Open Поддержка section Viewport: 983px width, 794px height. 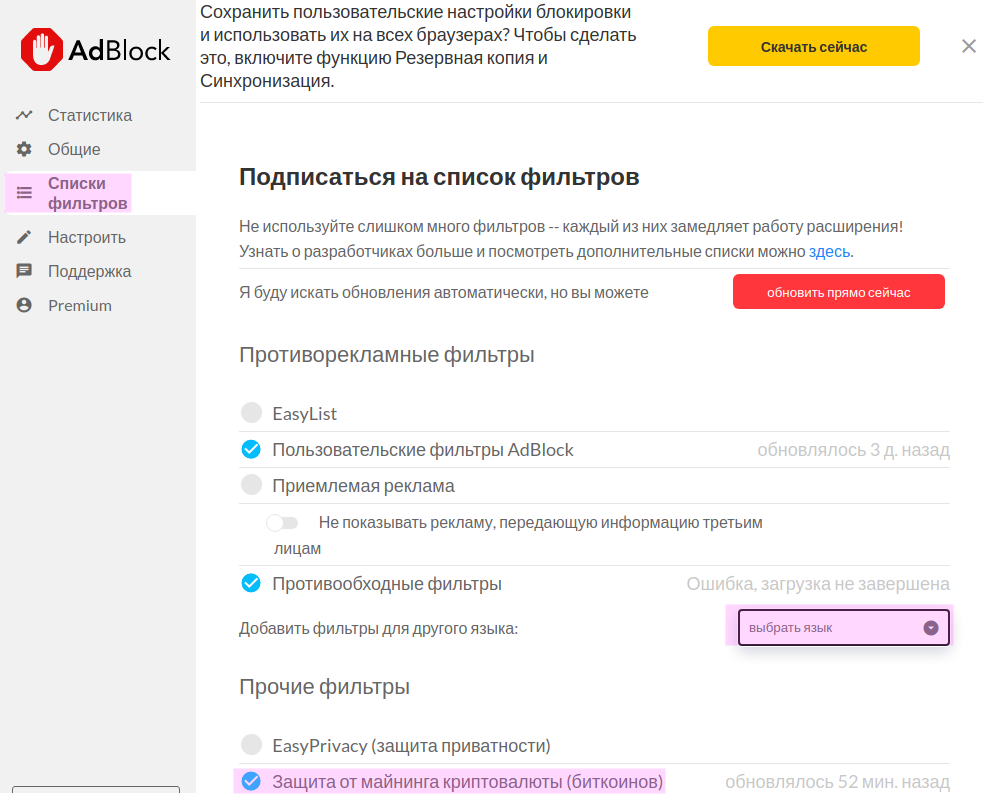(x=90, y=271)
